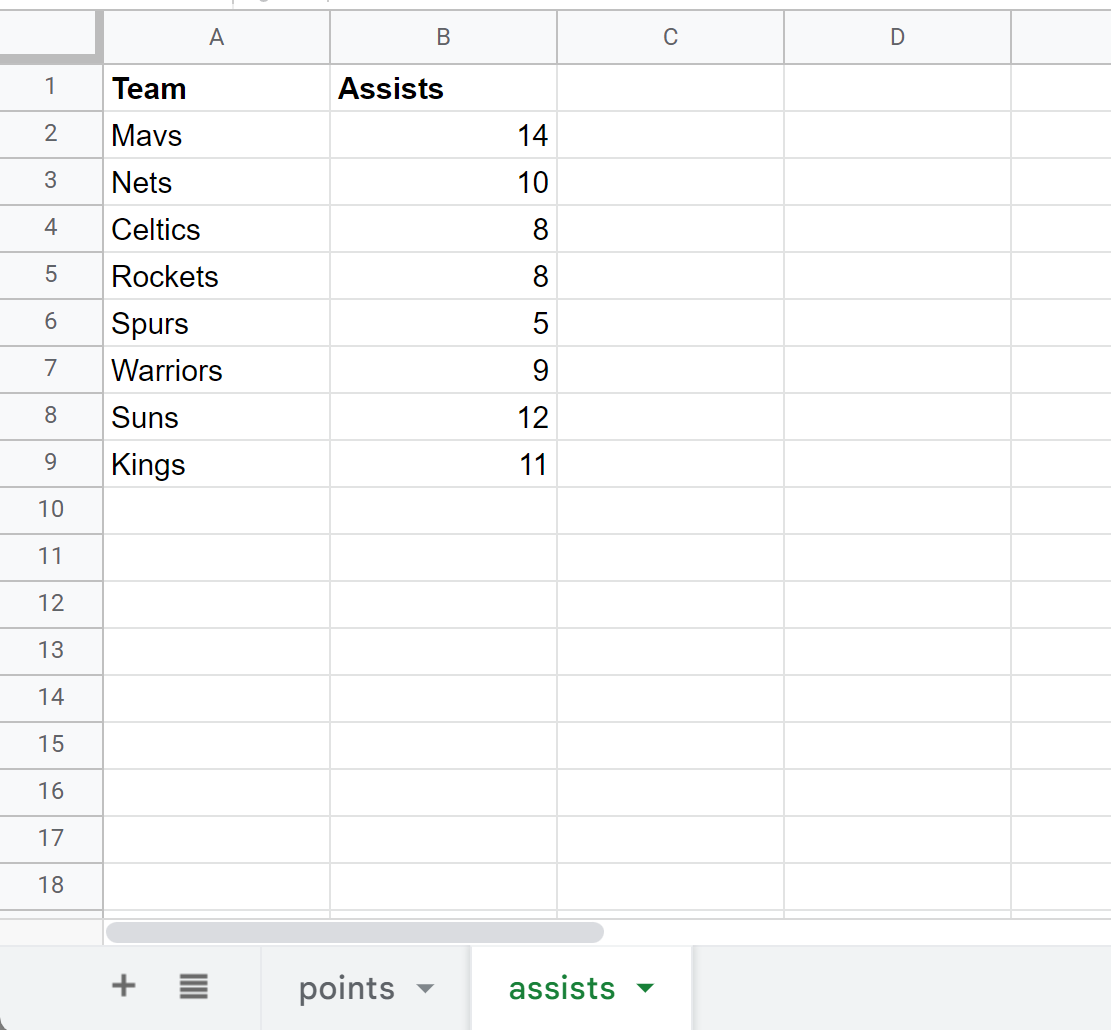This screenshot has height=1030, width=1111.
Task: Select row 18 header
Action: click(x=51, y=885)
